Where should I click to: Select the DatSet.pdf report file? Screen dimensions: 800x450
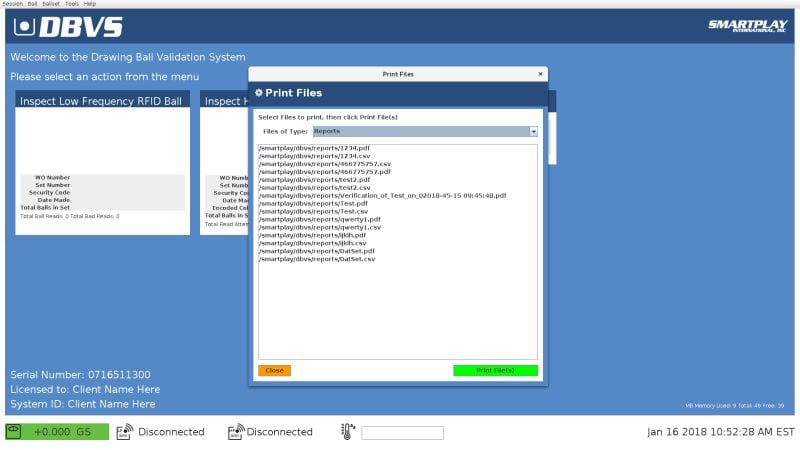[316, 251]
